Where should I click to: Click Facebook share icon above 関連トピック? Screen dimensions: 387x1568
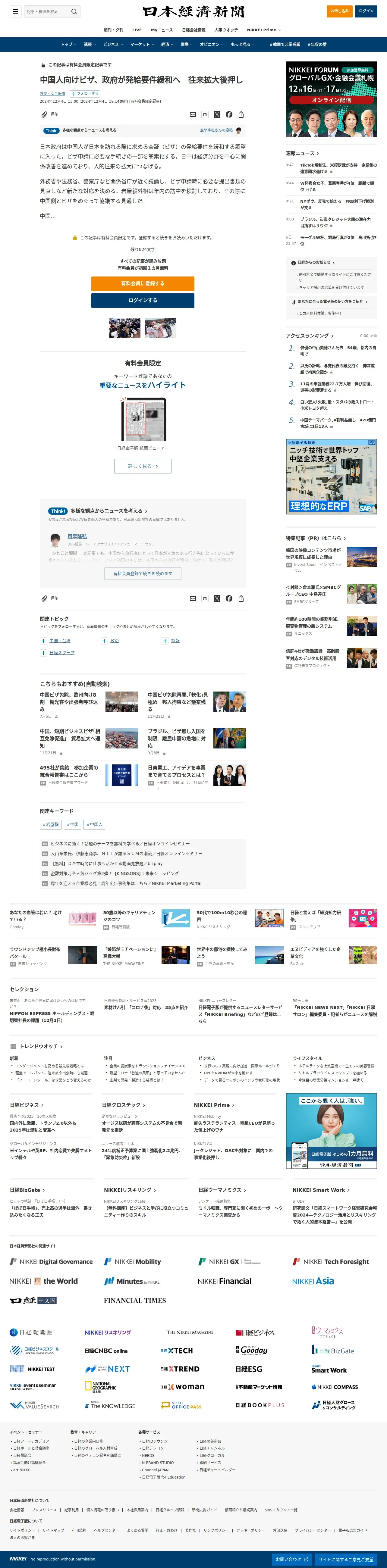coord(229,598)
